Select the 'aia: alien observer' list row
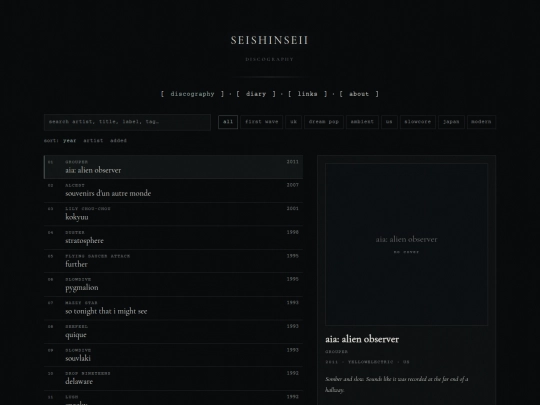540x405 pixels. click(173, 167)
